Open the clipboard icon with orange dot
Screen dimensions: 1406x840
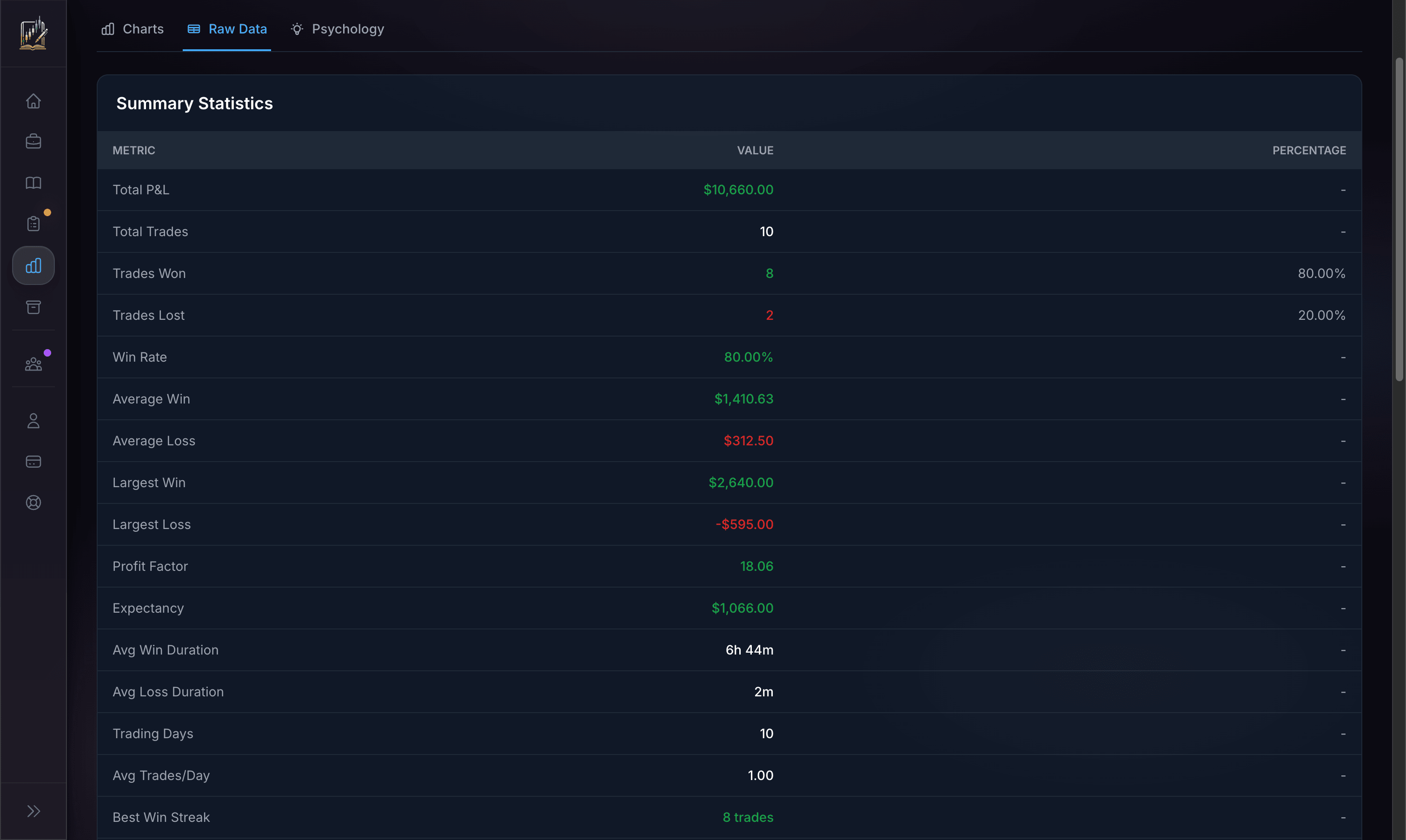click(33, 224)
